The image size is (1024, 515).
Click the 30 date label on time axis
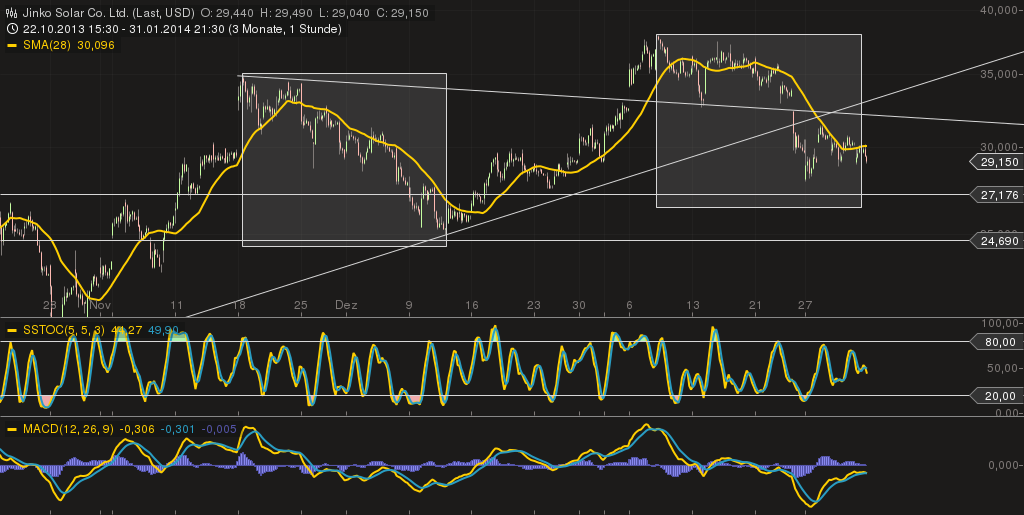579,305
